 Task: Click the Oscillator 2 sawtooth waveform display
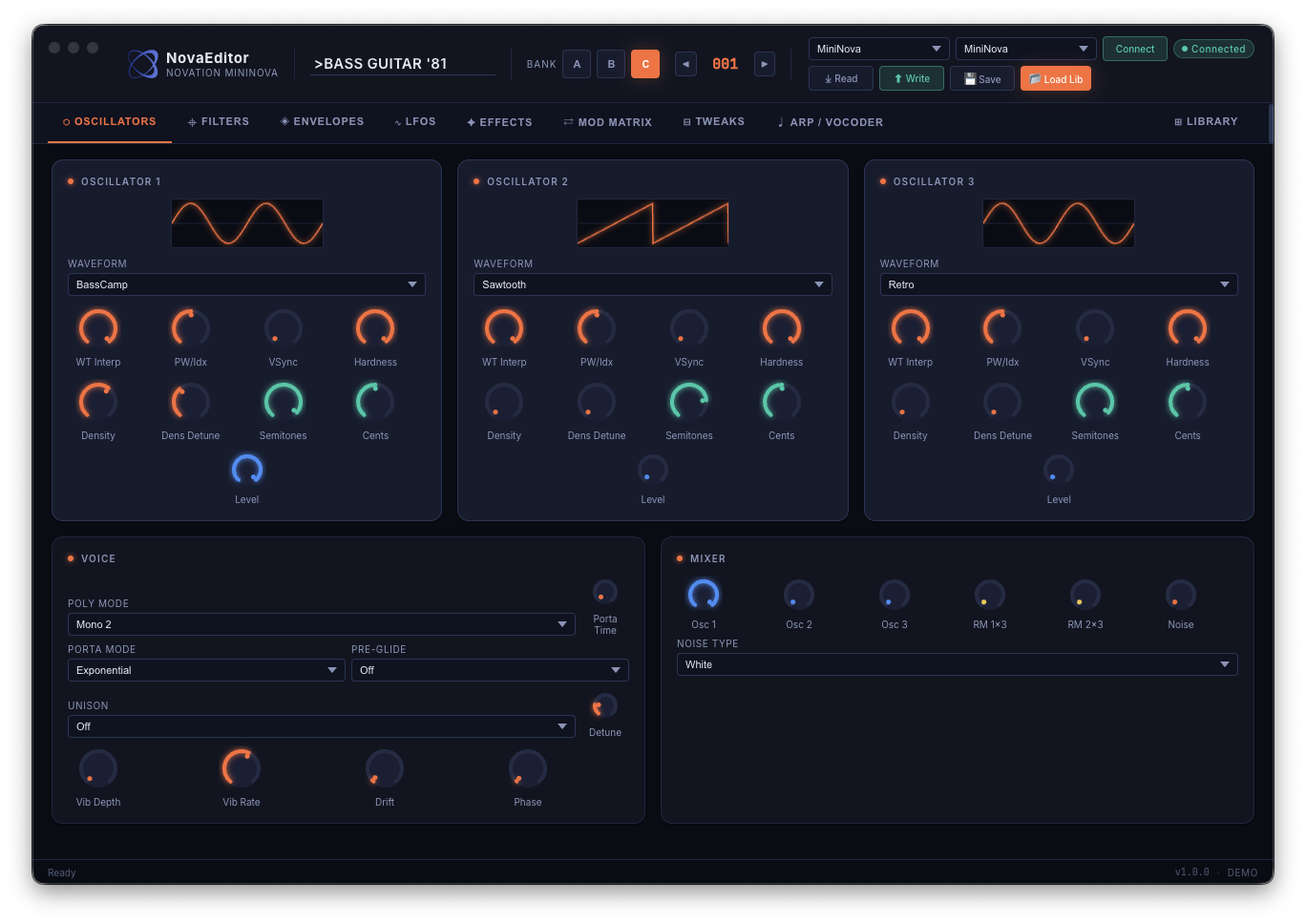coord(653,223)
